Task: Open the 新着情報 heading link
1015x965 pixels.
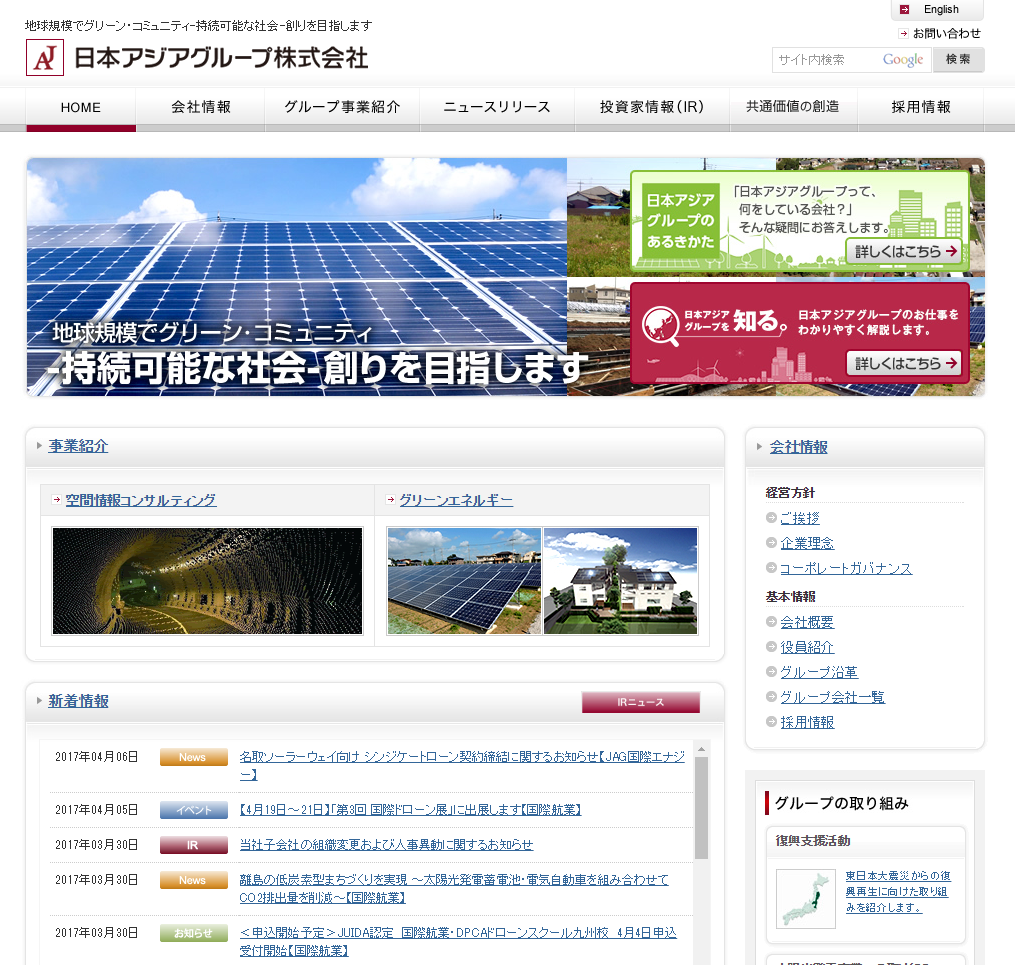Action: pos(78,701)
